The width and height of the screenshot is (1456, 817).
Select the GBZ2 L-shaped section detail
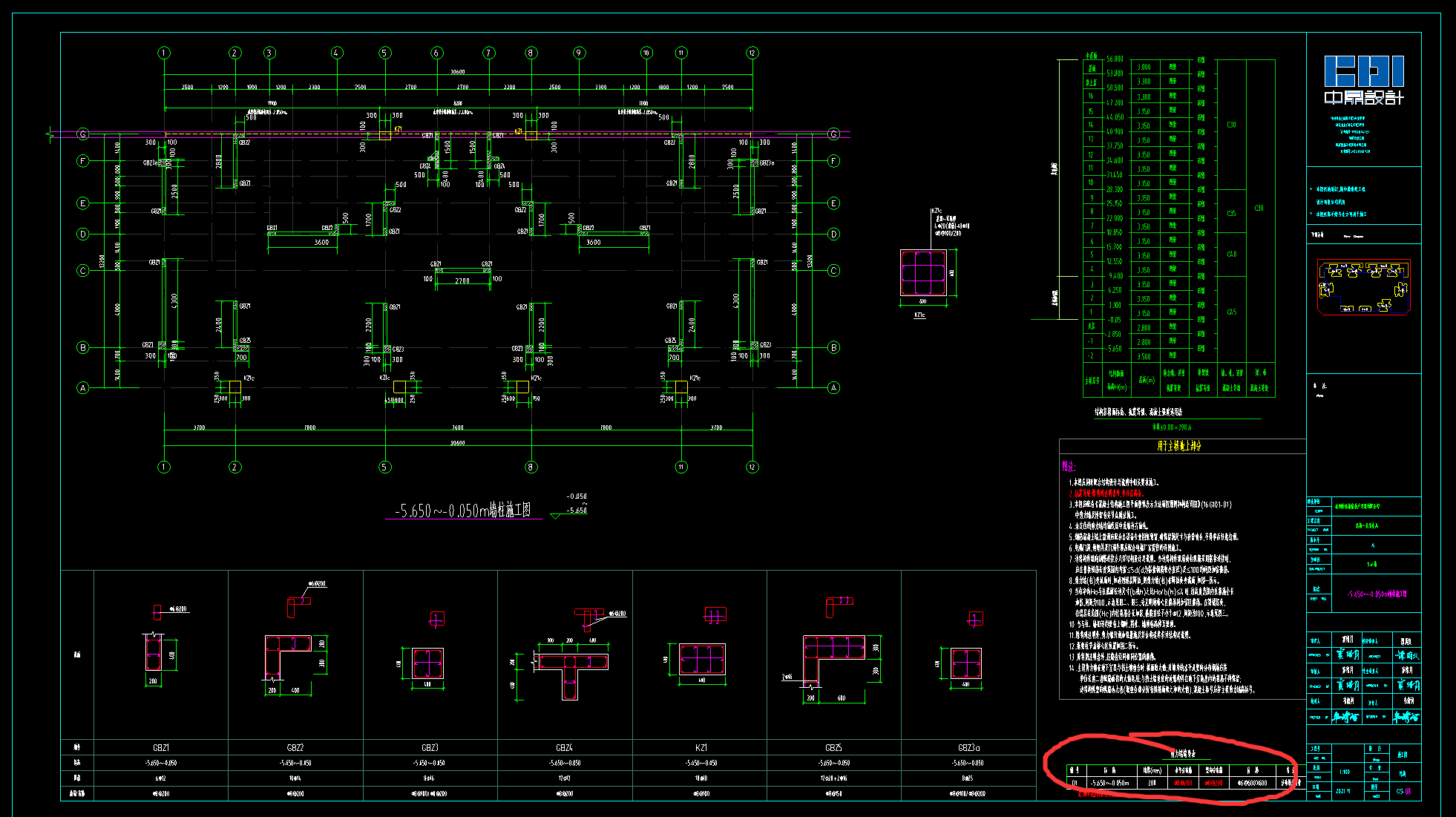pos(288,657)
